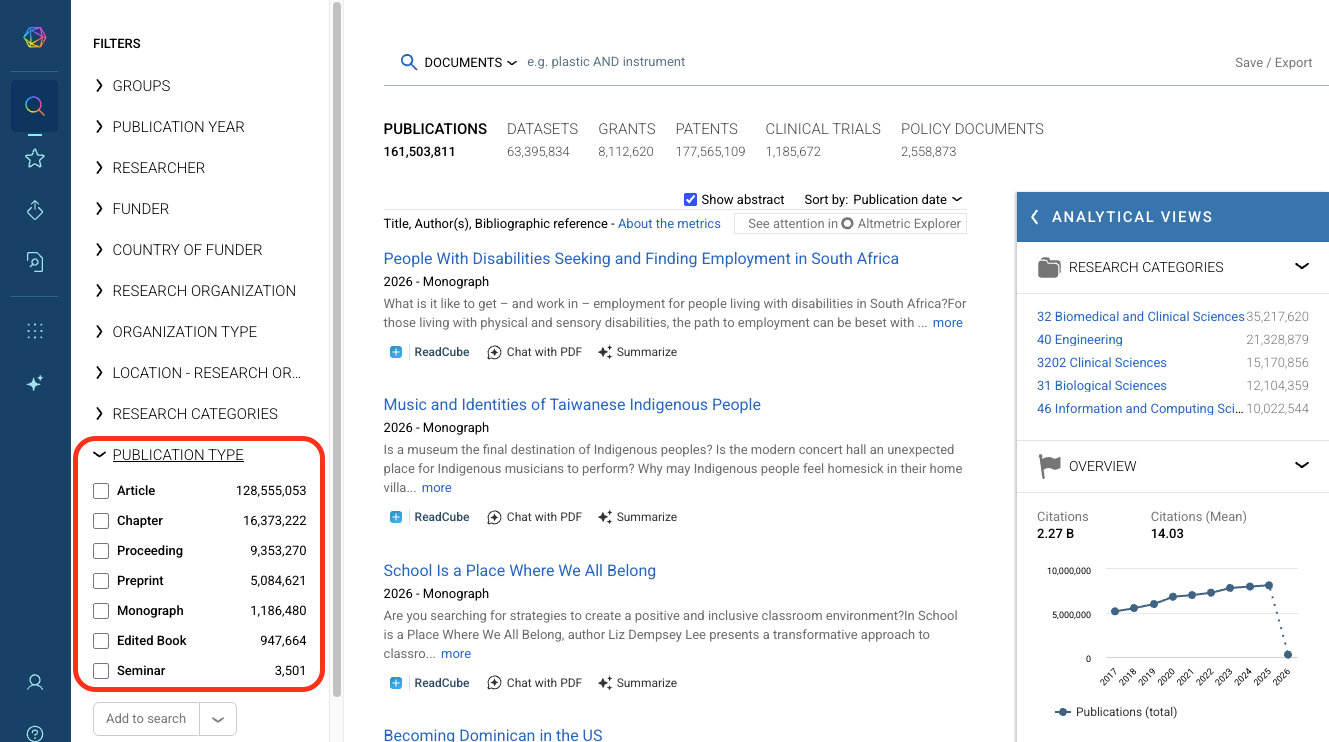The image size is (1329, 742).
Task: Check the Article publication type checkbox
Action: coord(101,491)
